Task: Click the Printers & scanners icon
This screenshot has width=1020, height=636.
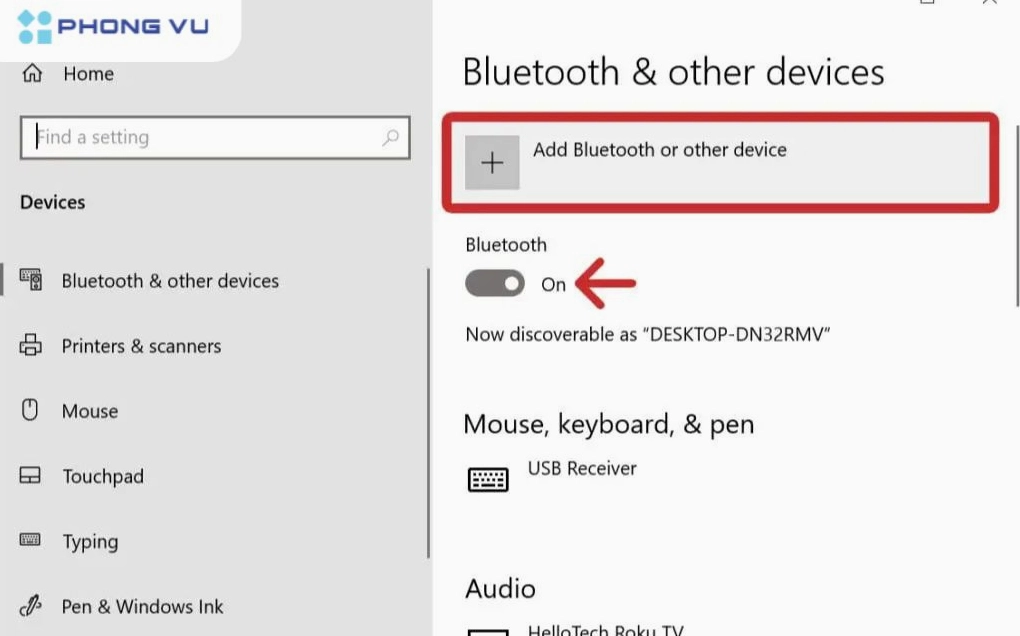Action: click(33, 346)
